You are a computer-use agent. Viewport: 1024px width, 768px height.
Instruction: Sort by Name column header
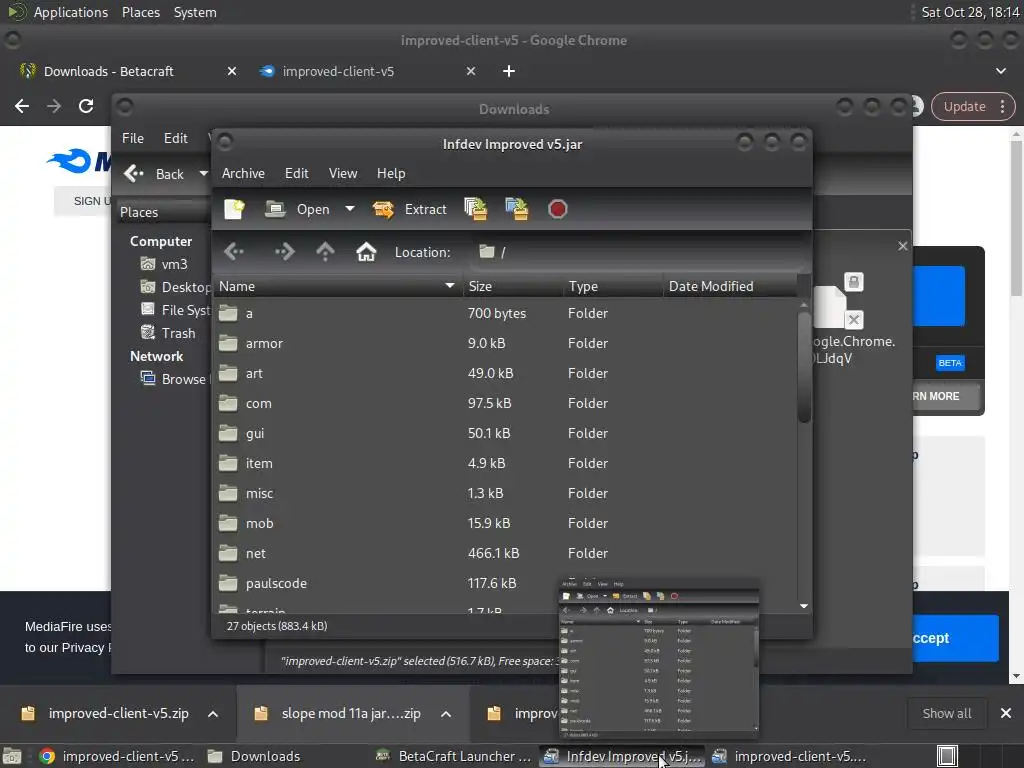(337, 286)
